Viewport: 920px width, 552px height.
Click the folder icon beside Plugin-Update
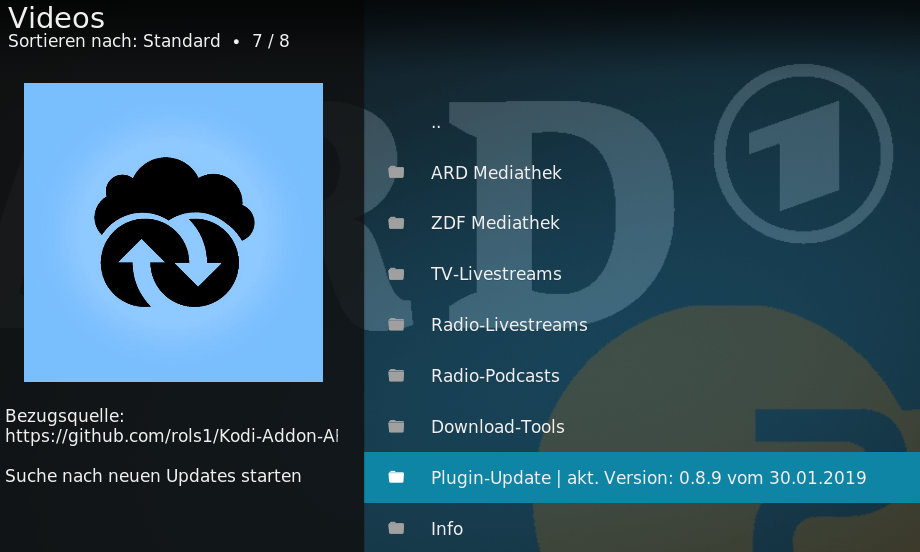(396, 477)
